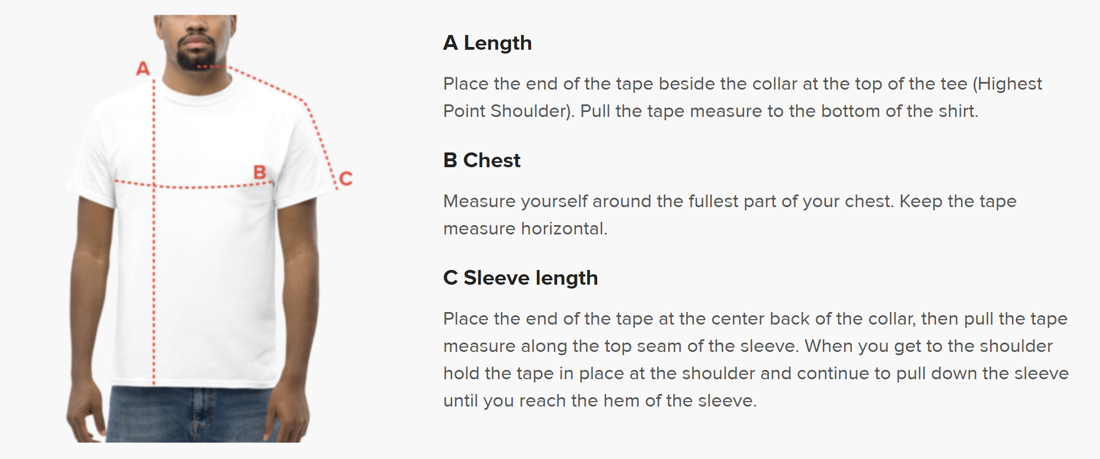Click the vertical dotted length line
Viewport: 1100px width, 459px height.
[x=153, y=280]
